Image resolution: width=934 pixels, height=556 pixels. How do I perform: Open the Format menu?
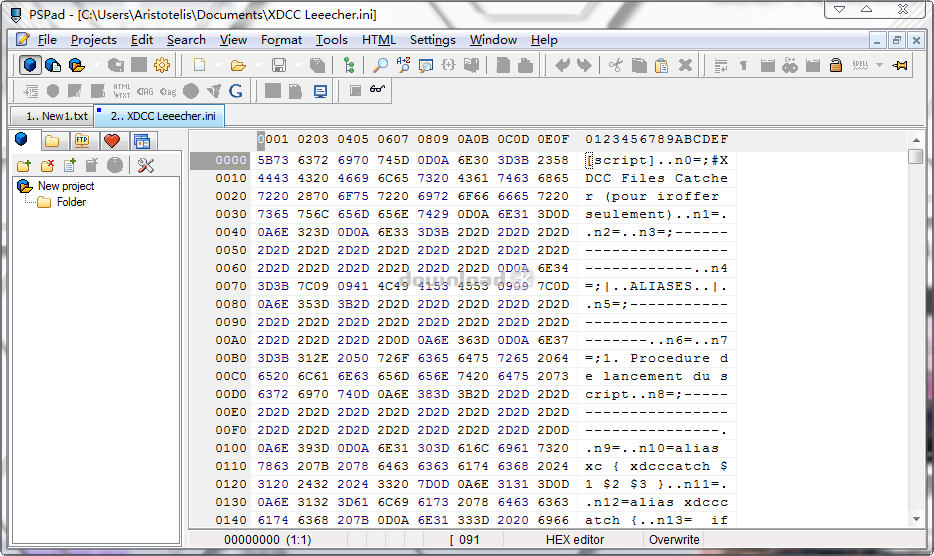(x=281, y=40)
